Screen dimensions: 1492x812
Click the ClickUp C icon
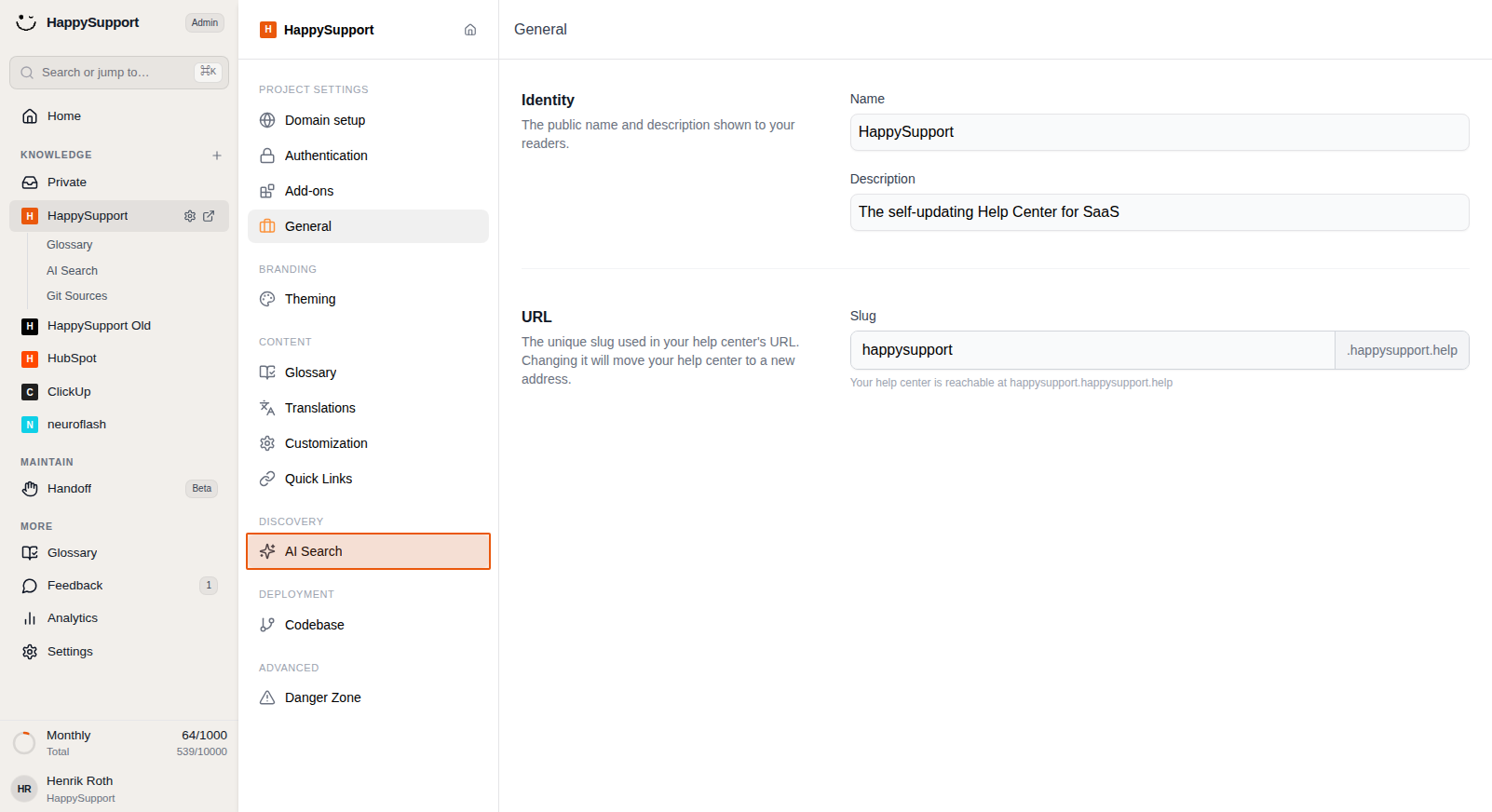click(30, 392)
